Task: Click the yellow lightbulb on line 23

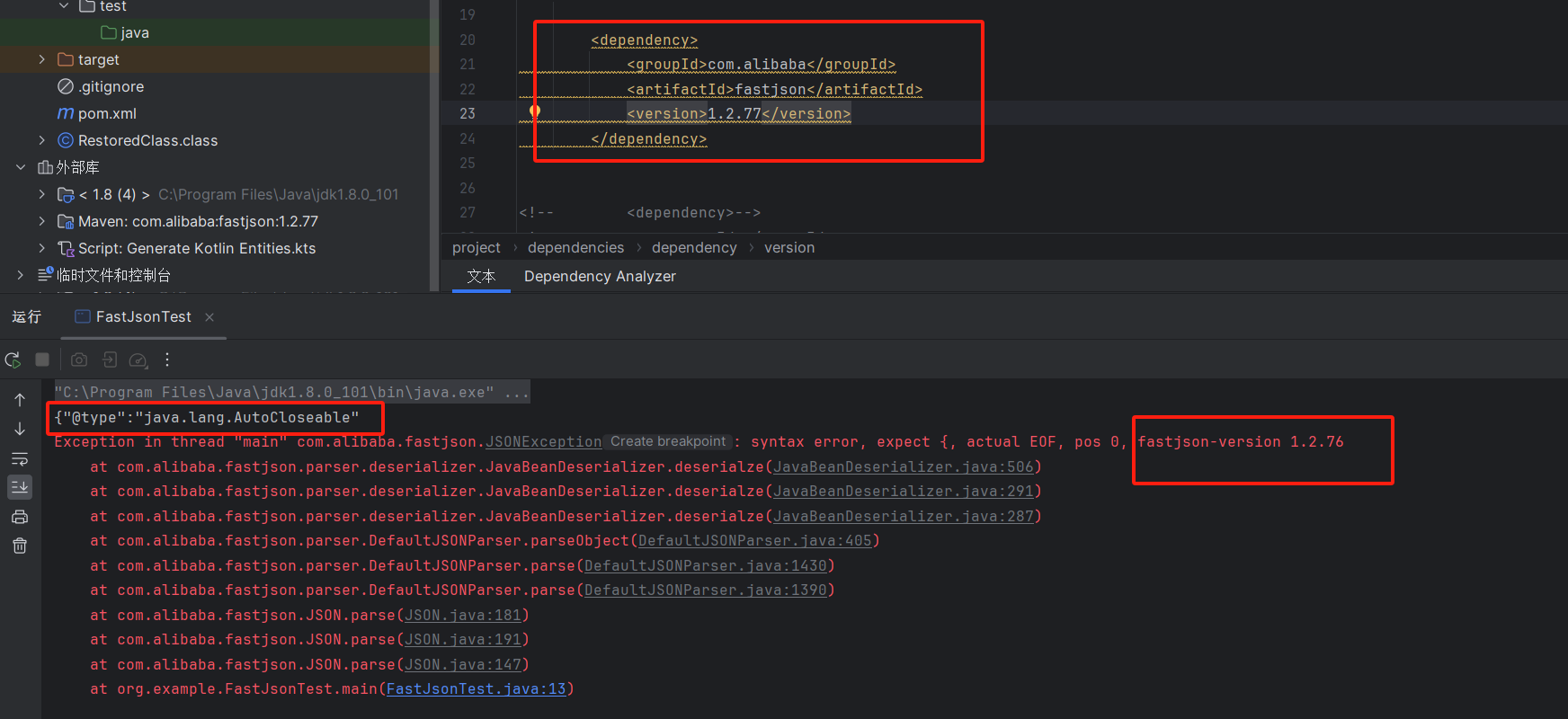Action: (535, 111)
